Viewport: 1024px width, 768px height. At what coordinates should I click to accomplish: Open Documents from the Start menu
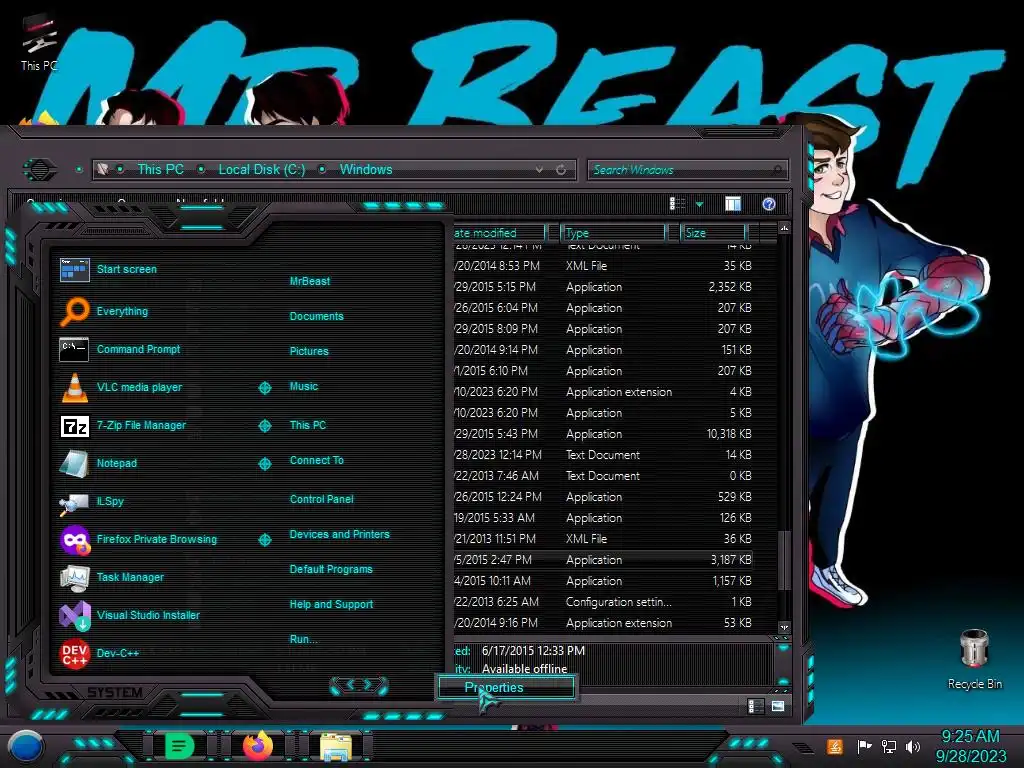(317, 316)
